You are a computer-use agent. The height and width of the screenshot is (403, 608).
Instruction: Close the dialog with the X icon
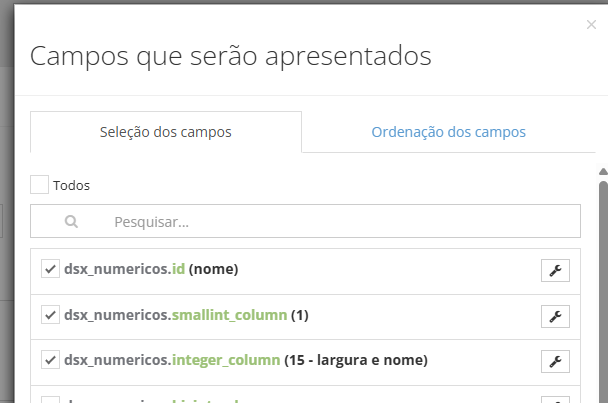click(590, 27)
